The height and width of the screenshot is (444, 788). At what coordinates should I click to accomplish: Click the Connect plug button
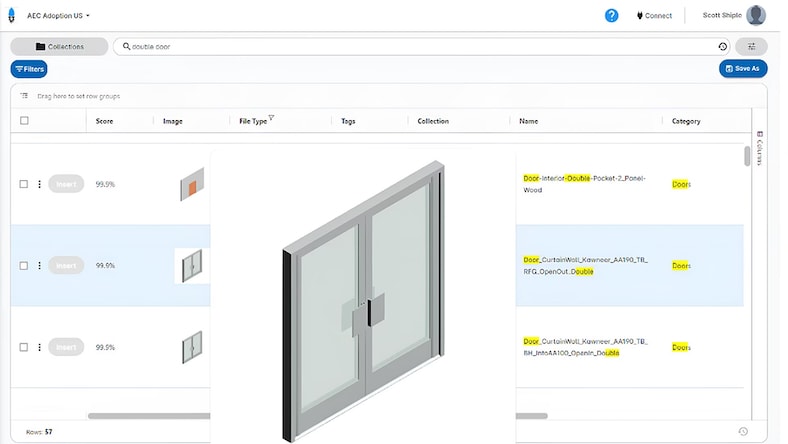point(654,16)
